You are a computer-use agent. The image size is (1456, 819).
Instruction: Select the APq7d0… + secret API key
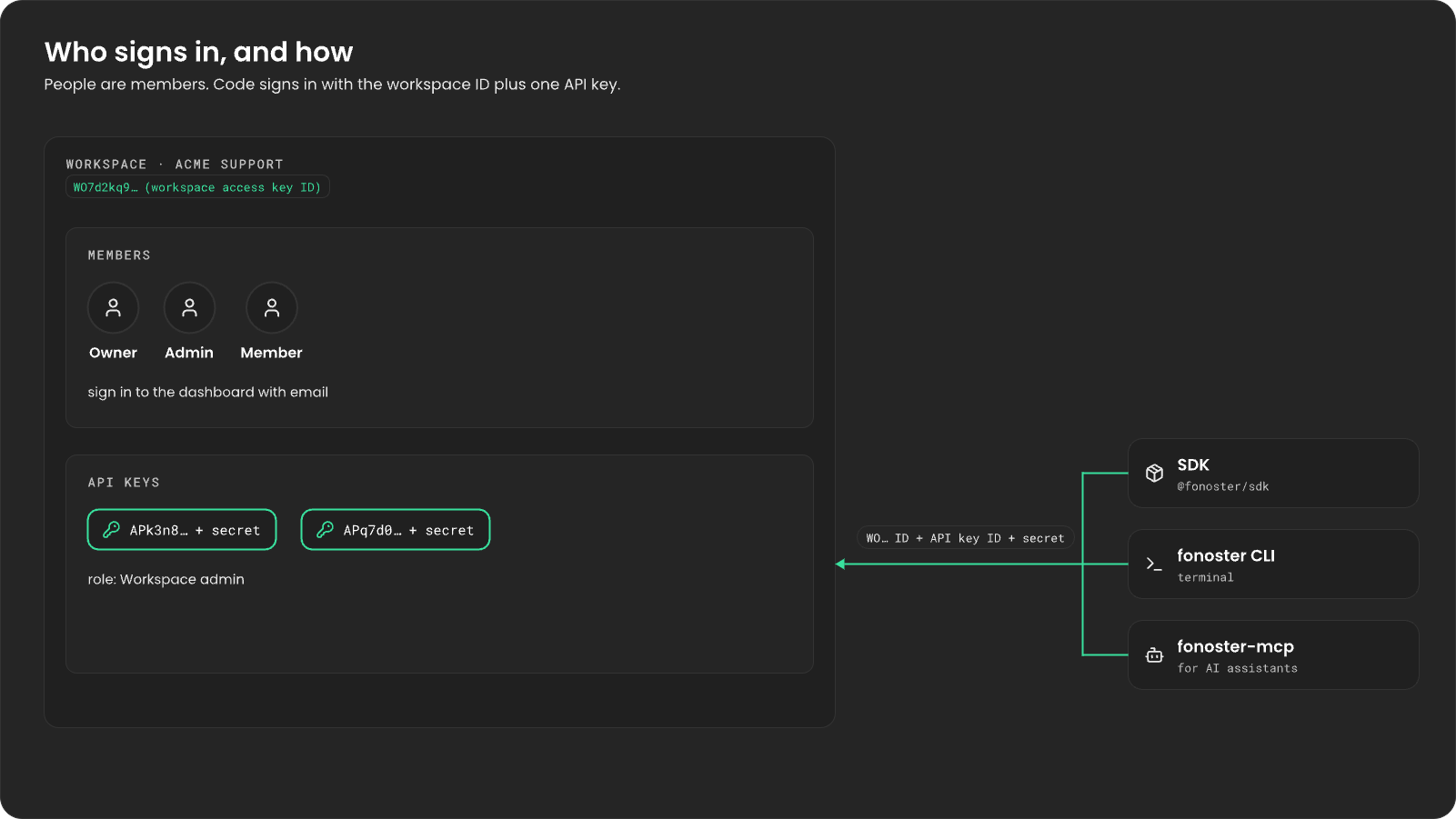click(x=396, y=530)
